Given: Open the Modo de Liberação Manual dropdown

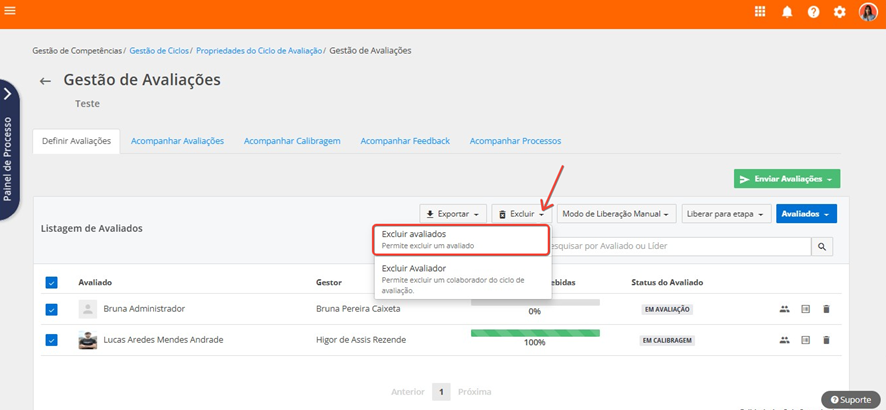Looking at the screenshot, I should point(616,214).
